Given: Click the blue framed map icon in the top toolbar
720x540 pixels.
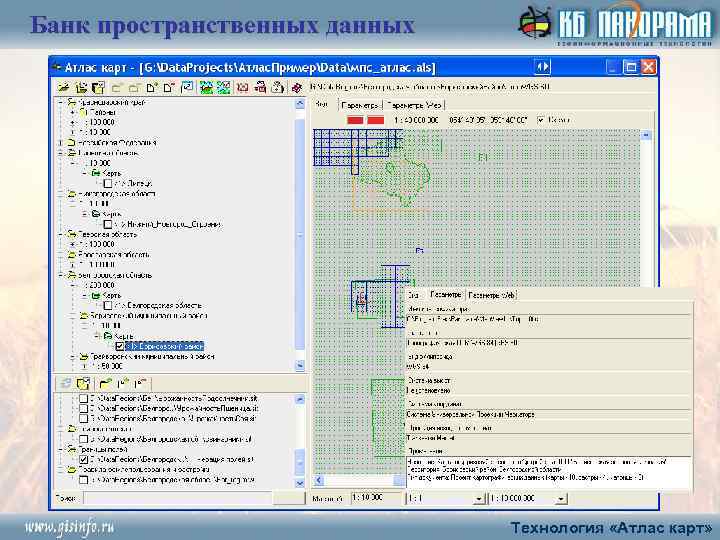Looking at the screenshot, I should (187, 87).
